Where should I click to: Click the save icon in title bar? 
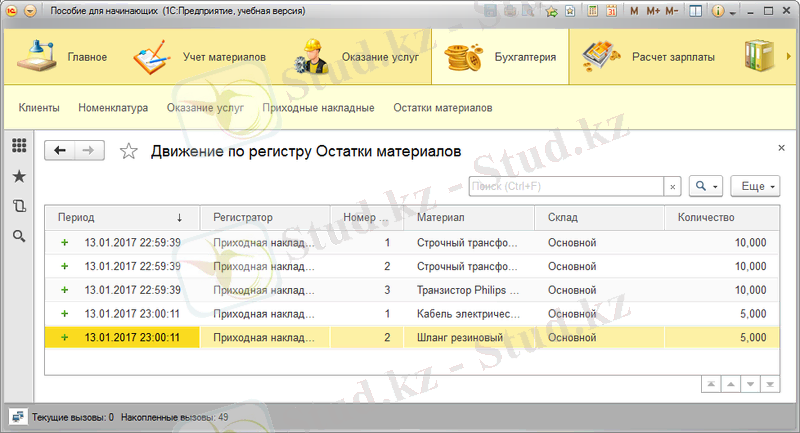pyautogui.click(x=490, y=11)
